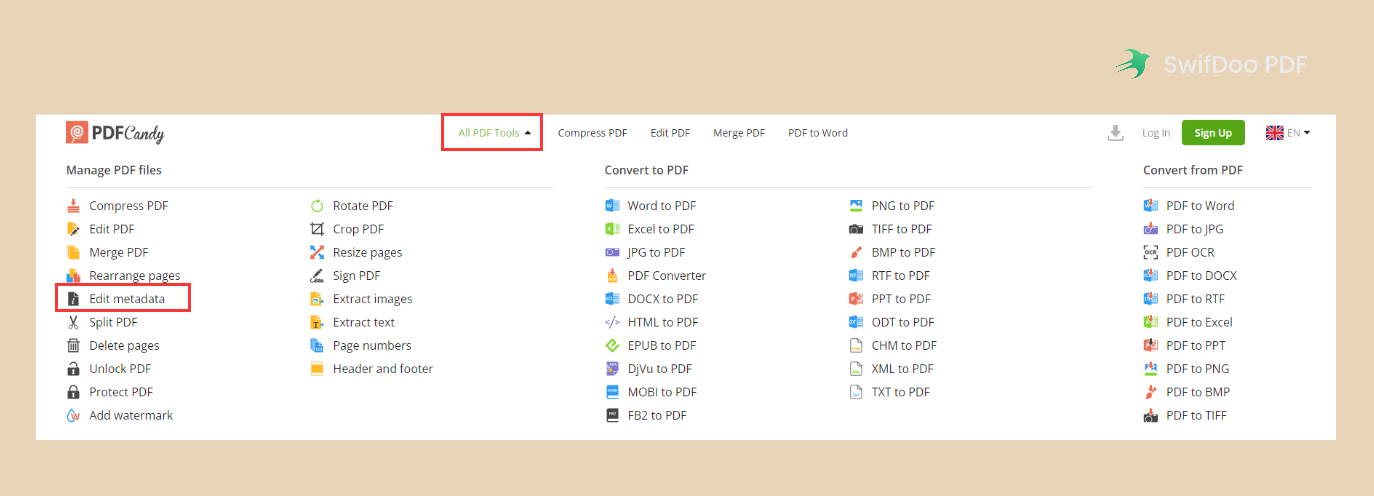The height and width of the screenshot is (496, 1374).
Task: Open the BMP to PDF link
Action: coord(904,252)
